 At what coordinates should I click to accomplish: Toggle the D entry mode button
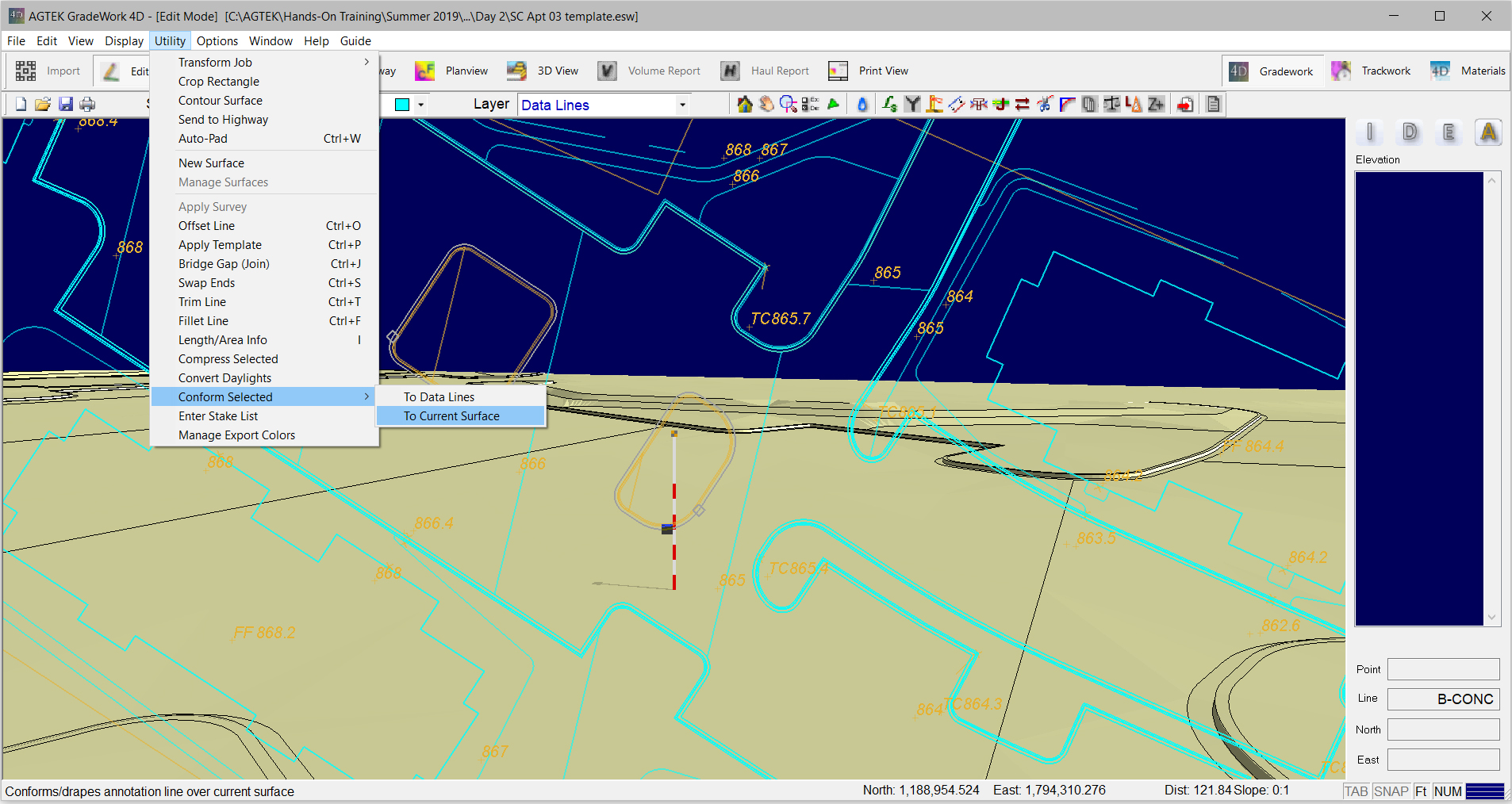pyautogui.click(x=1410, y=132)
